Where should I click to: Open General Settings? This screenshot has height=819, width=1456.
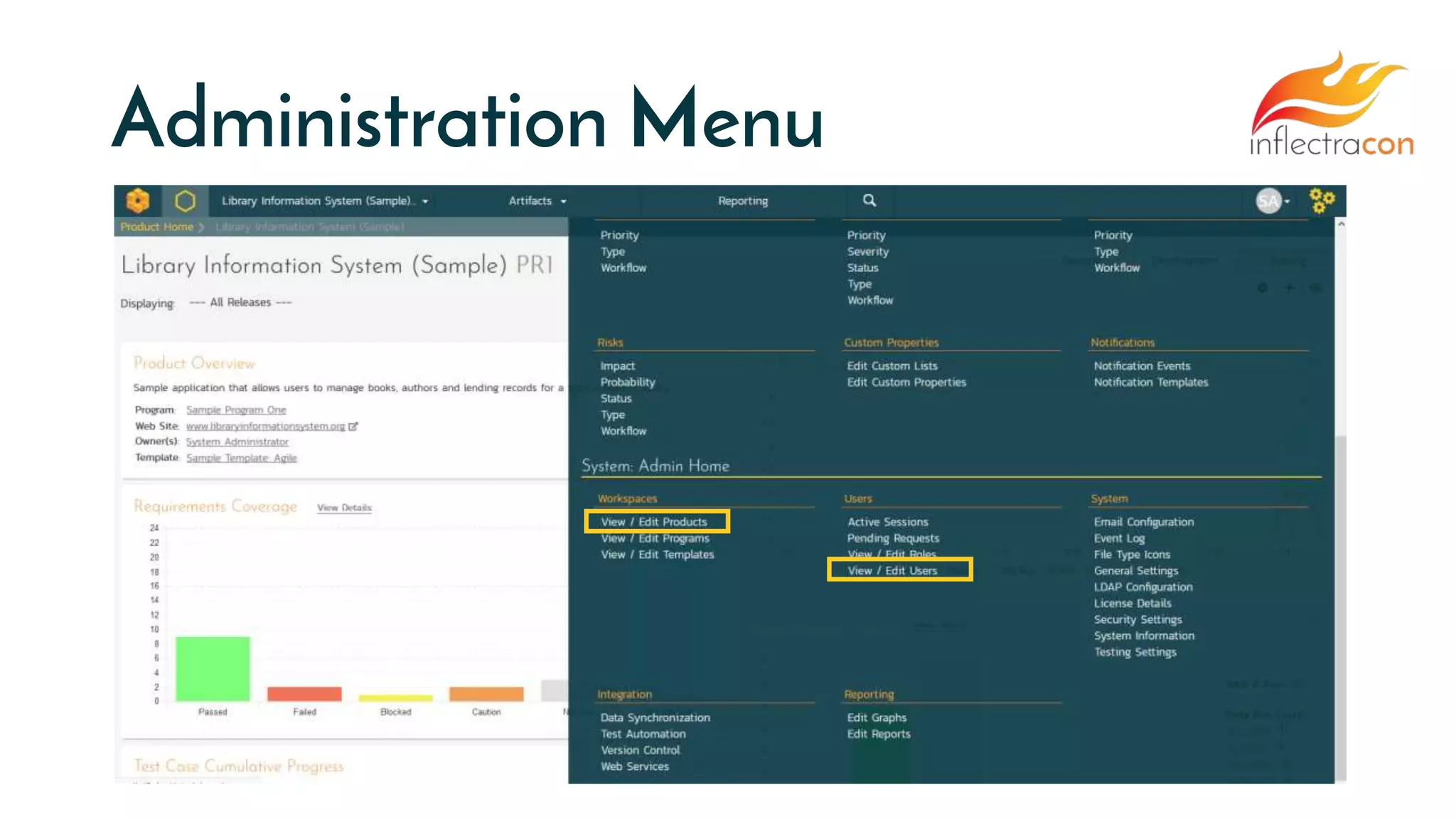[x=1136, y=571]
